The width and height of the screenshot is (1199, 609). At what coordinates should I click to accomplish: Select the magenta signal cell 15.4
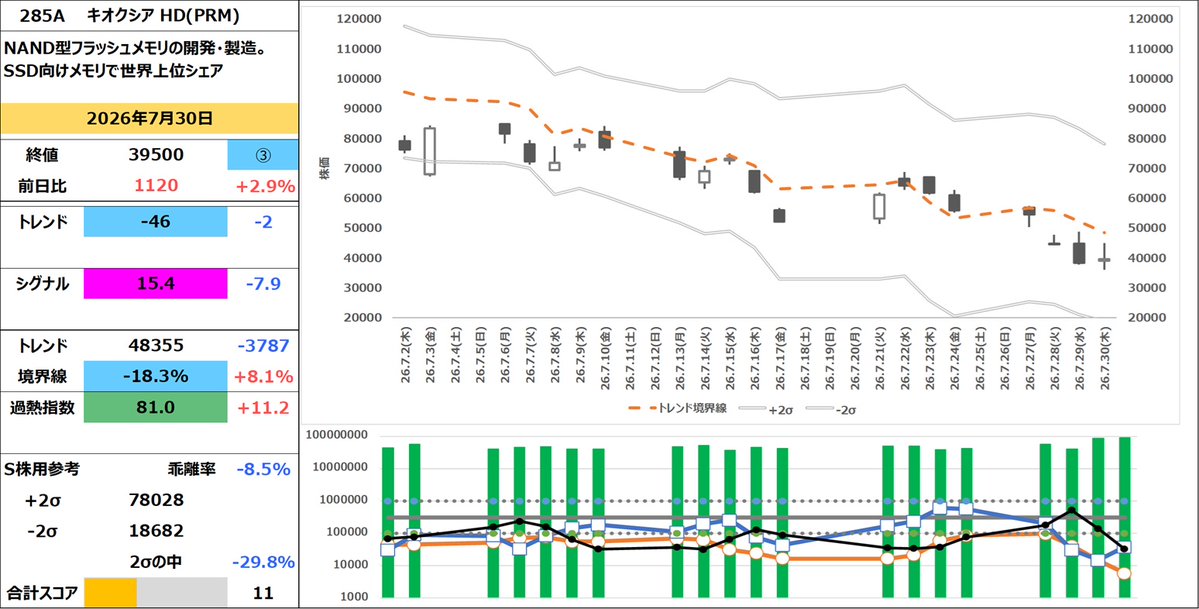tap(155, 284)
